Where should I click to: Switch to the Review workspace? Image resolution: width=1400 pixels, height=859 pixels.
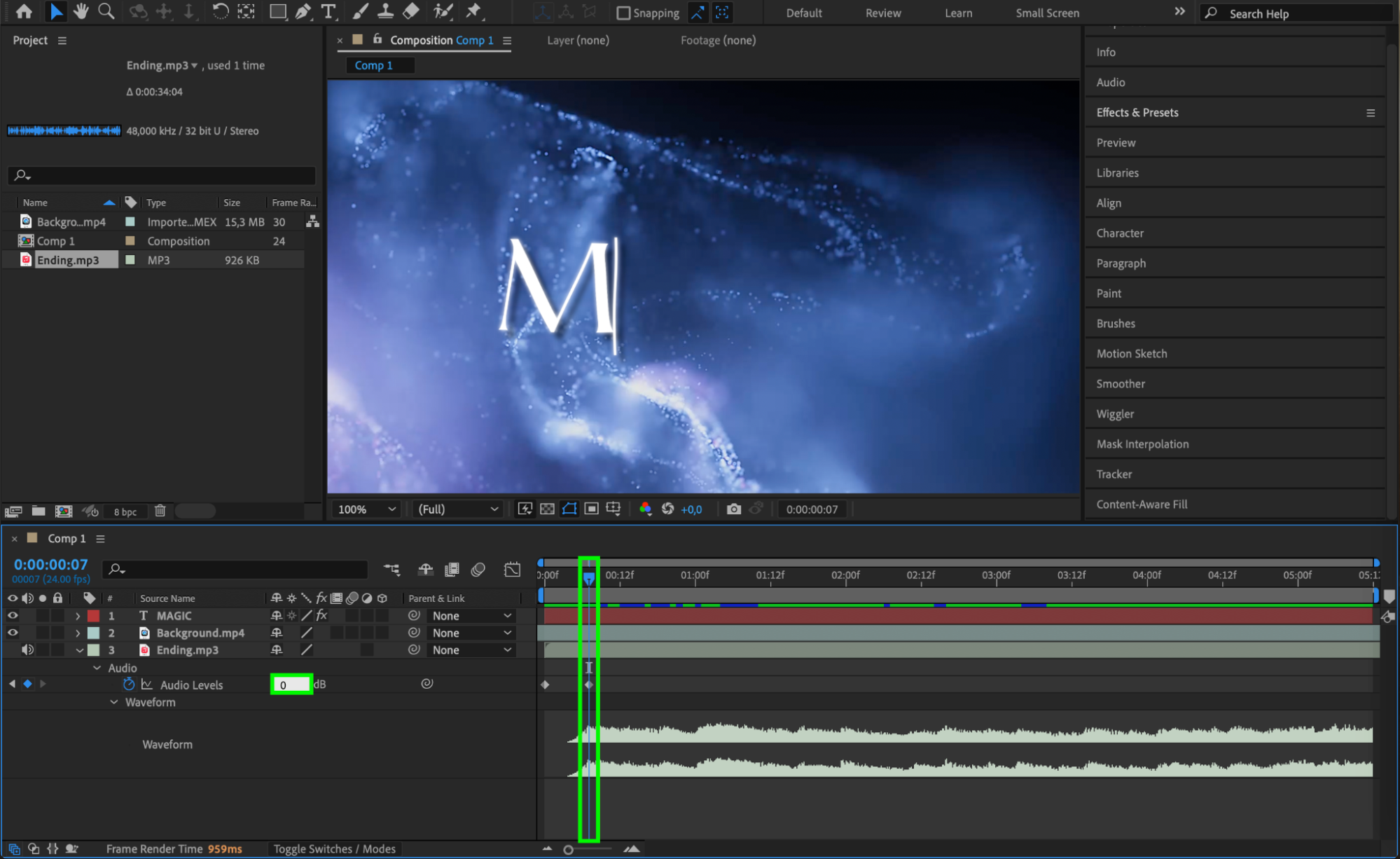(x=882, y=13)
